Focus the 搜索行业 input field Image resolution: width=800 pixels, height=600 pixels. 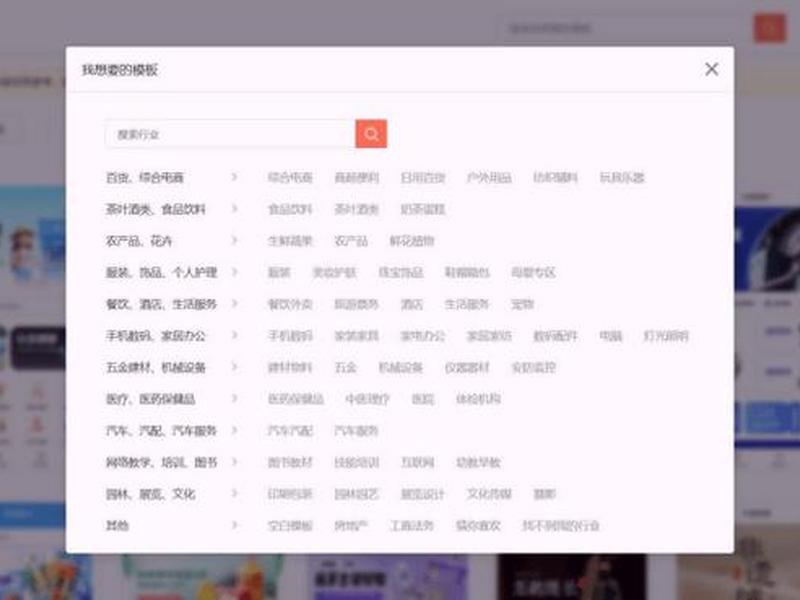230,134
